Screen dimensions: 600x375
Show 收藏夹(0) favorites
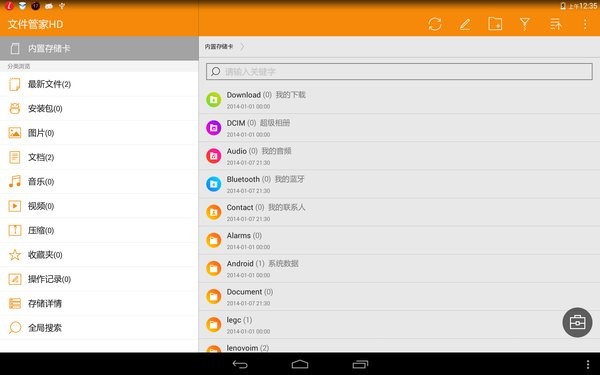(99, 255)
